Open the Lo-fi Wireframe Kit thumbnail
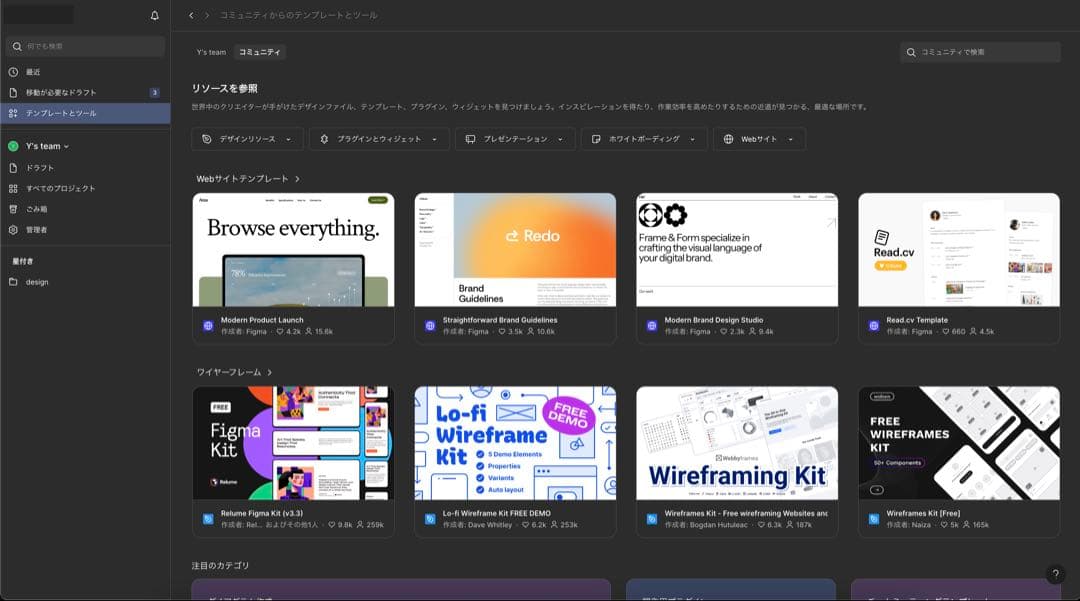 click(x=515, y=443)
